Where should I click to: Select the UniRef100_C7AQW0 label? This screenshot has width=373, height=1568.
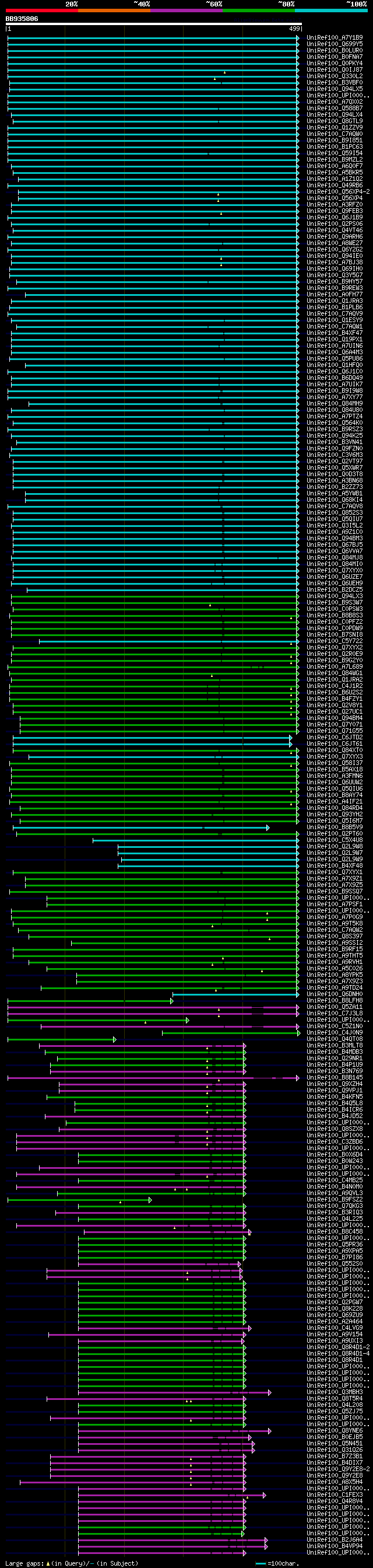tap(335, 134)
